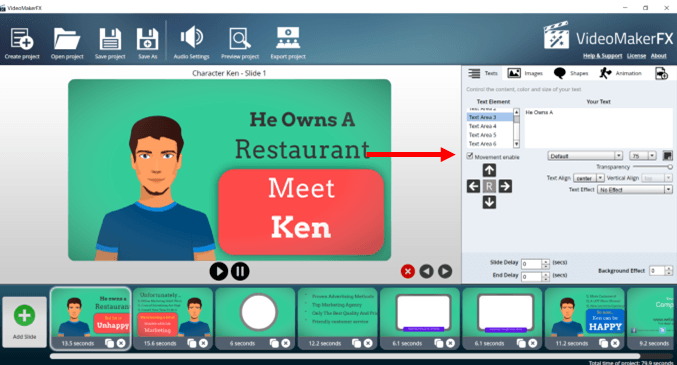Move text up with the up arrow
The height and width of the screenshot is (365, 677).
click(x=489, y=170)
